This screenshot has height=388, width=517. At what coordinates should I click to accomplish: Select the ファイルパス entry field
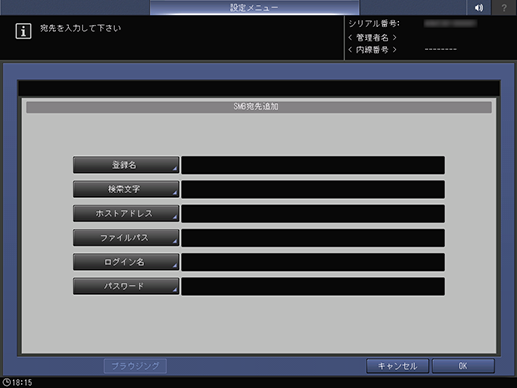pyautogui.click(x=313, y=238)
